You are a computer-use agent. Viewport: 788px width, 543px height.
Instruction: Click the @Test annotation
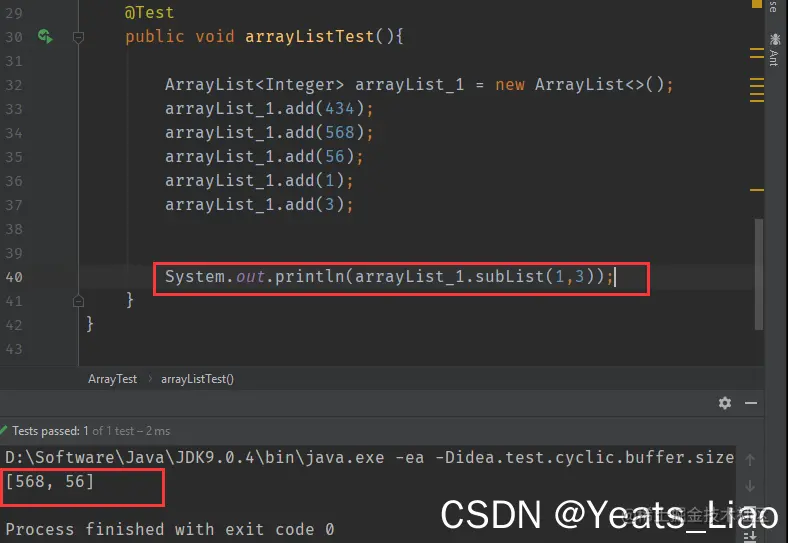click(x=149, y=13)
